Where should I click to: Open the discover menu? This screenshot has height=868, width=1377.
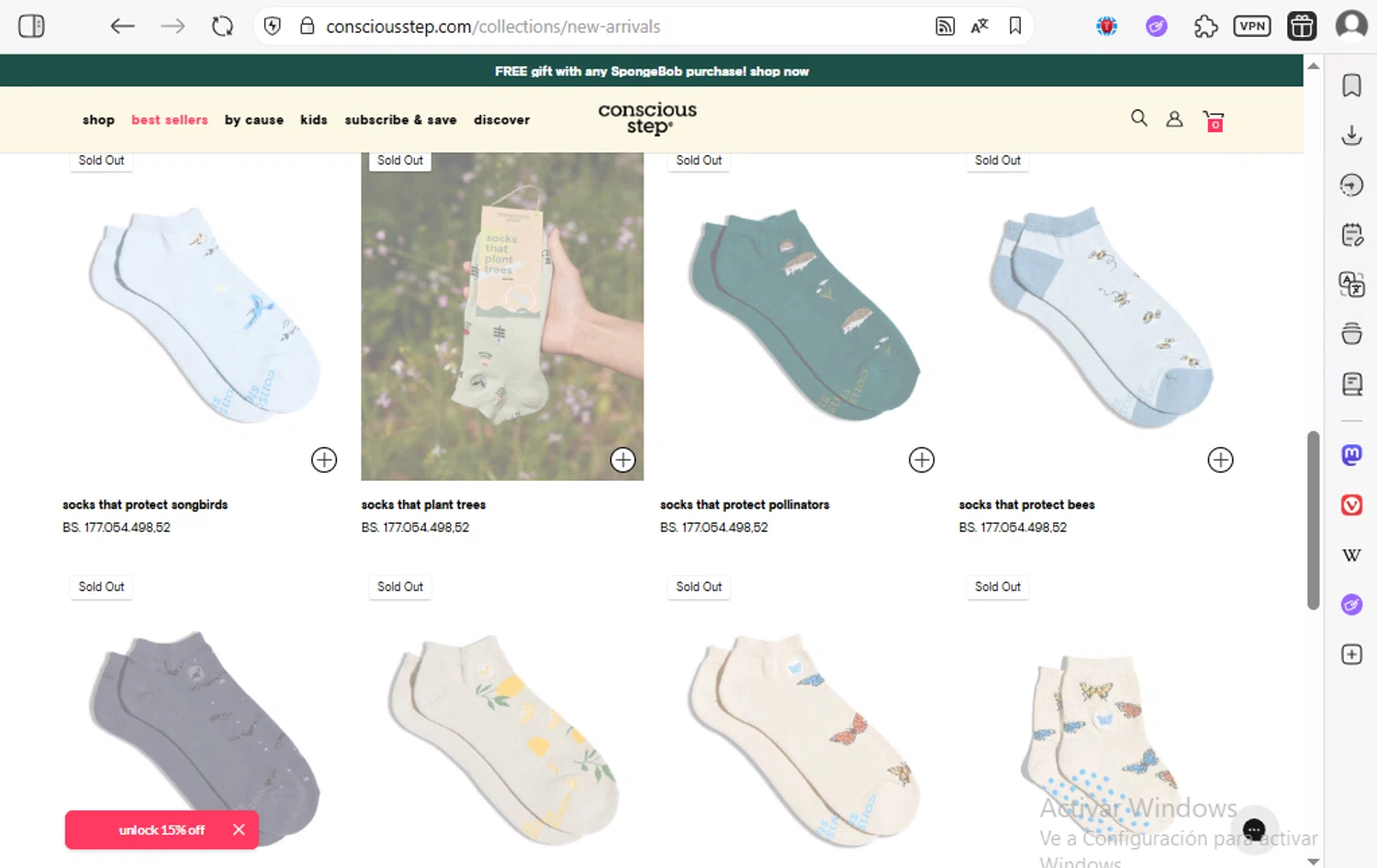coord(501,119)
